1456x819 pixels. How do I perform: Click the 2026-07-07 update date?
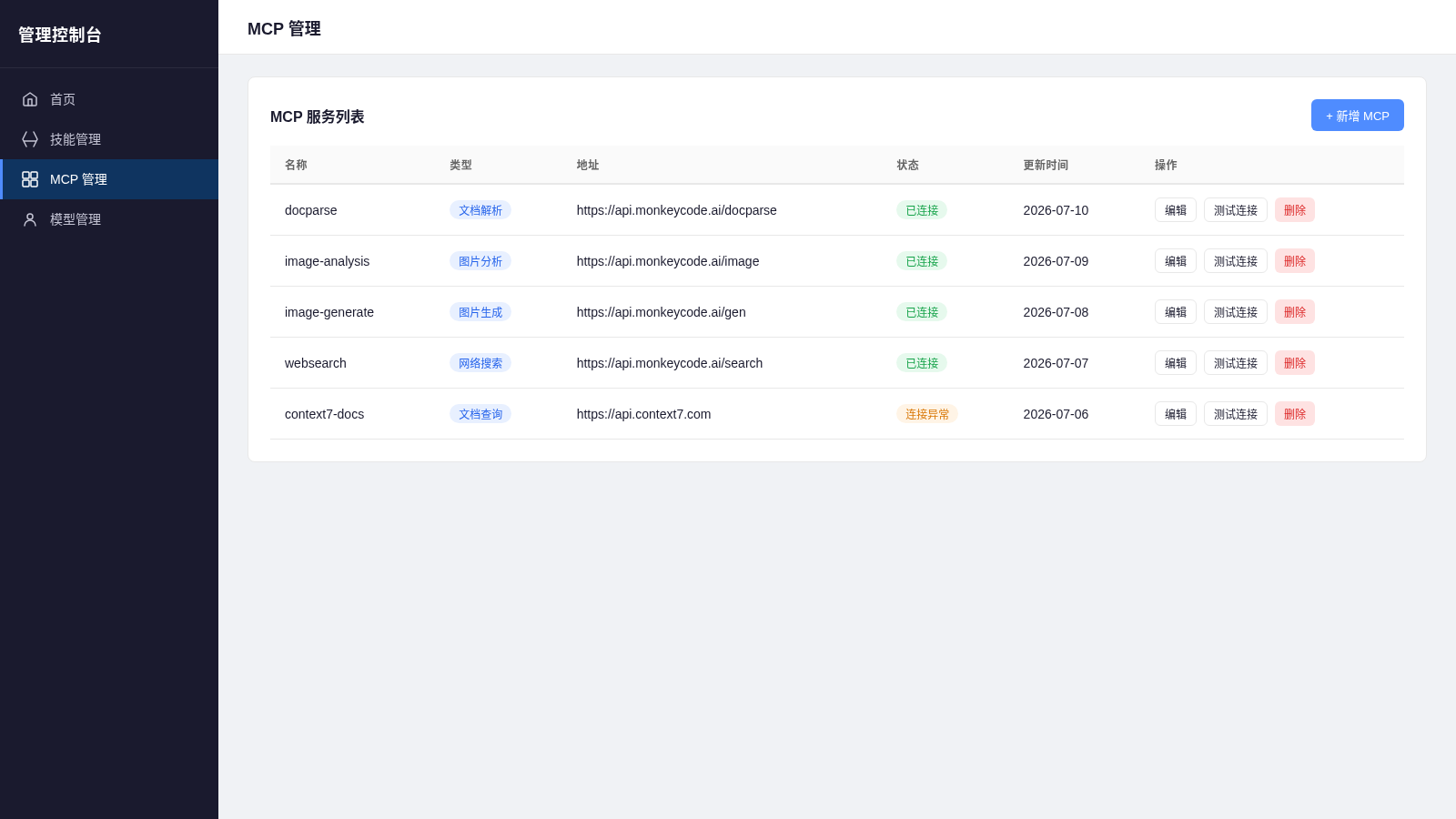click(x=1056, y=363)
